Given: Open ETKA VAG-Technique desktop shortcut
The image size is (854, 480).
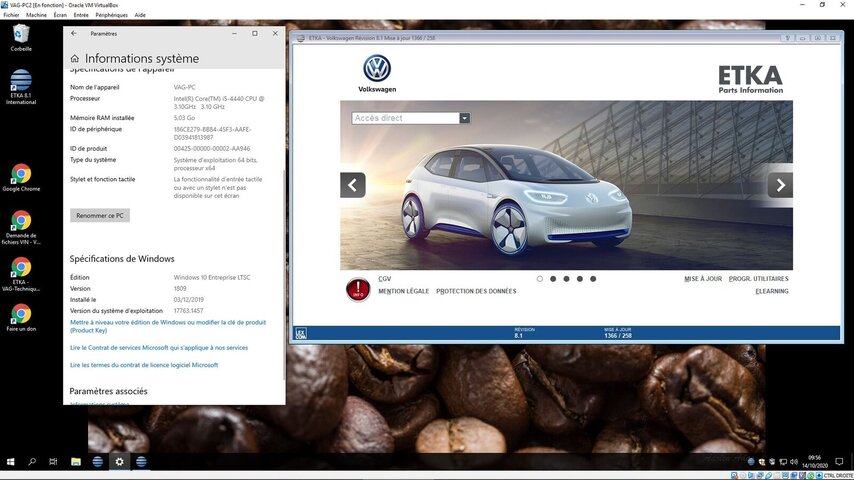Looking at the screenshot, I should [21, 274].
